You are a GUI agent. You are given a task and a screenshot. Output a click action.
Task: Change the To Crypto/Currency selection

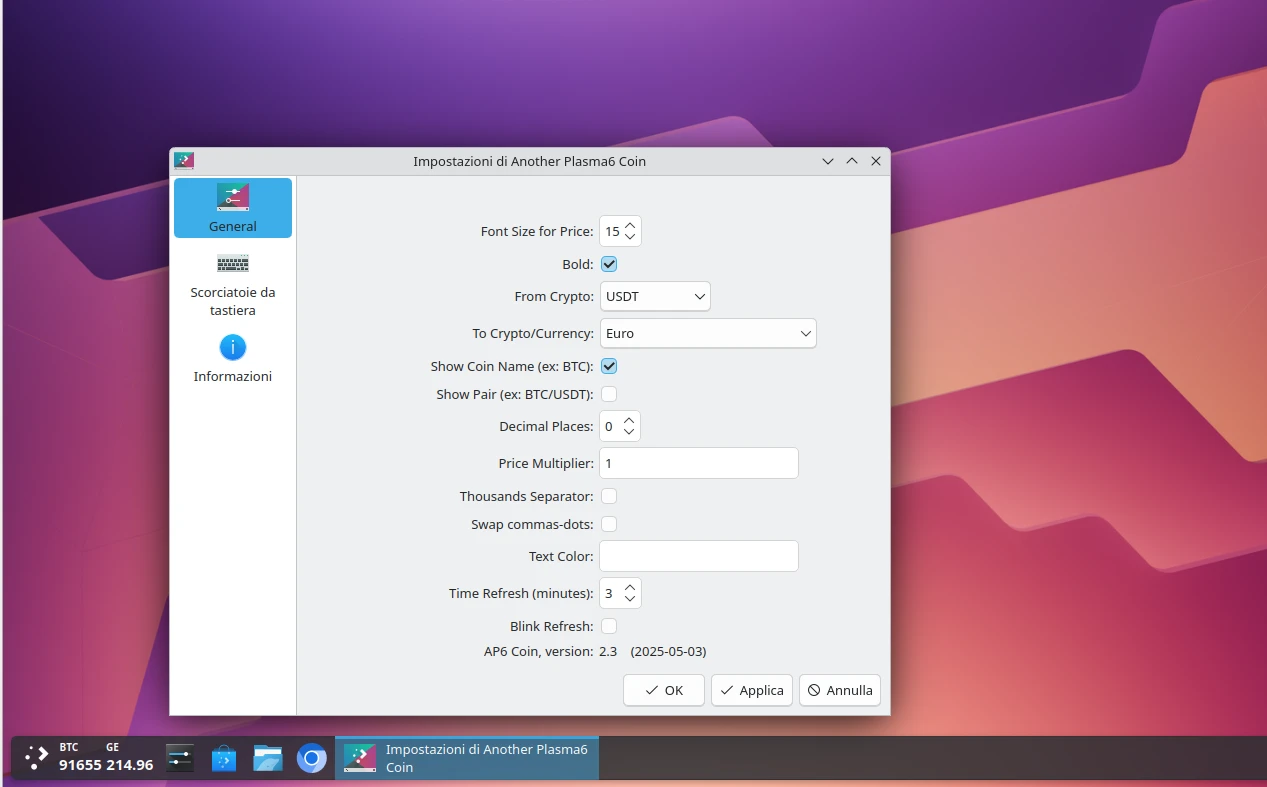[707, 333]
